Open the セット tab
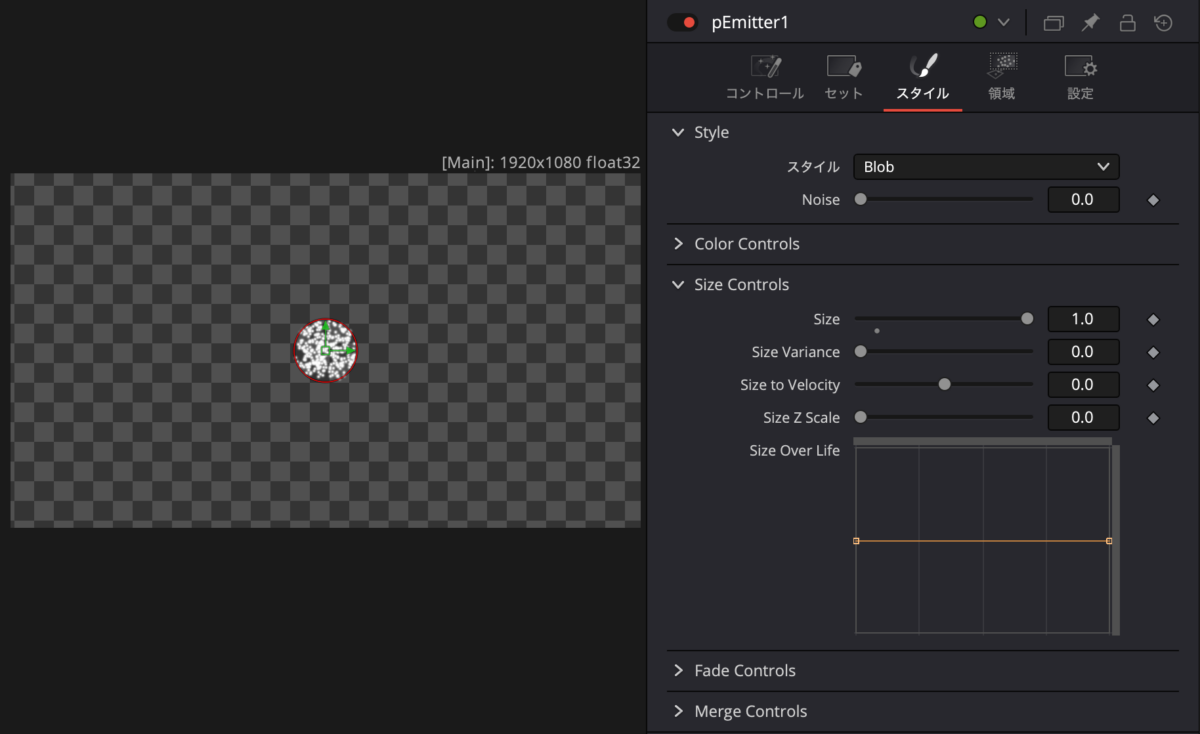1200x734 pixels. pos(844,78)
